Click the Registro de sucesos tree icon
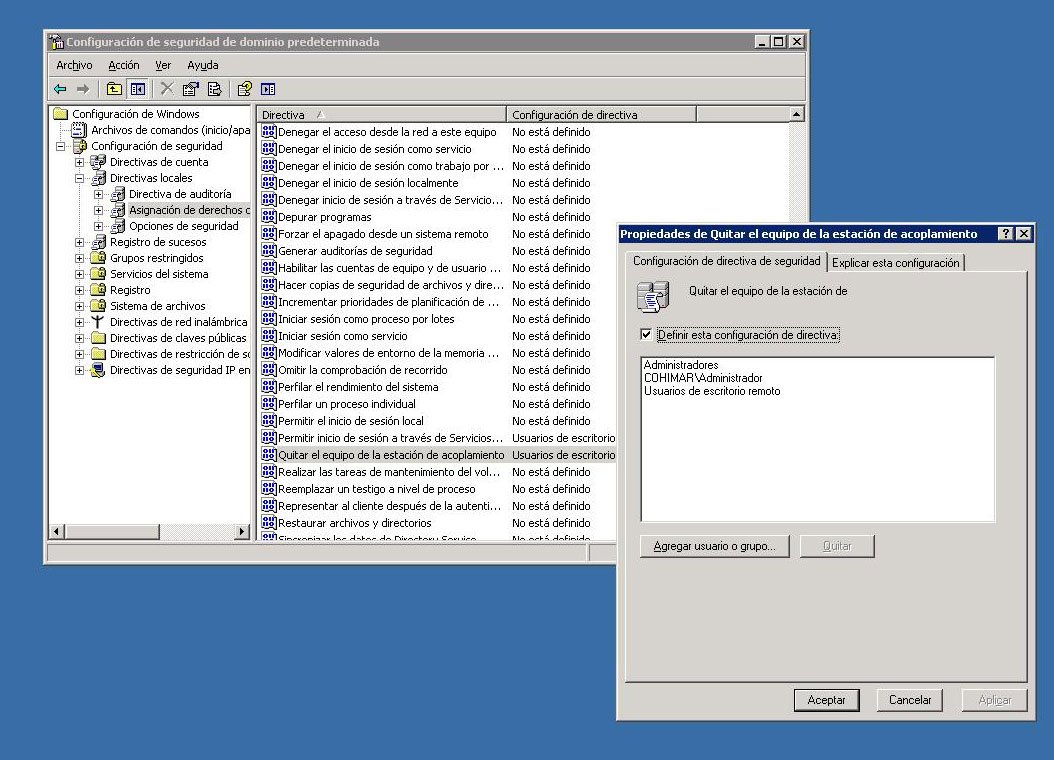 click(x=98, y=242)
